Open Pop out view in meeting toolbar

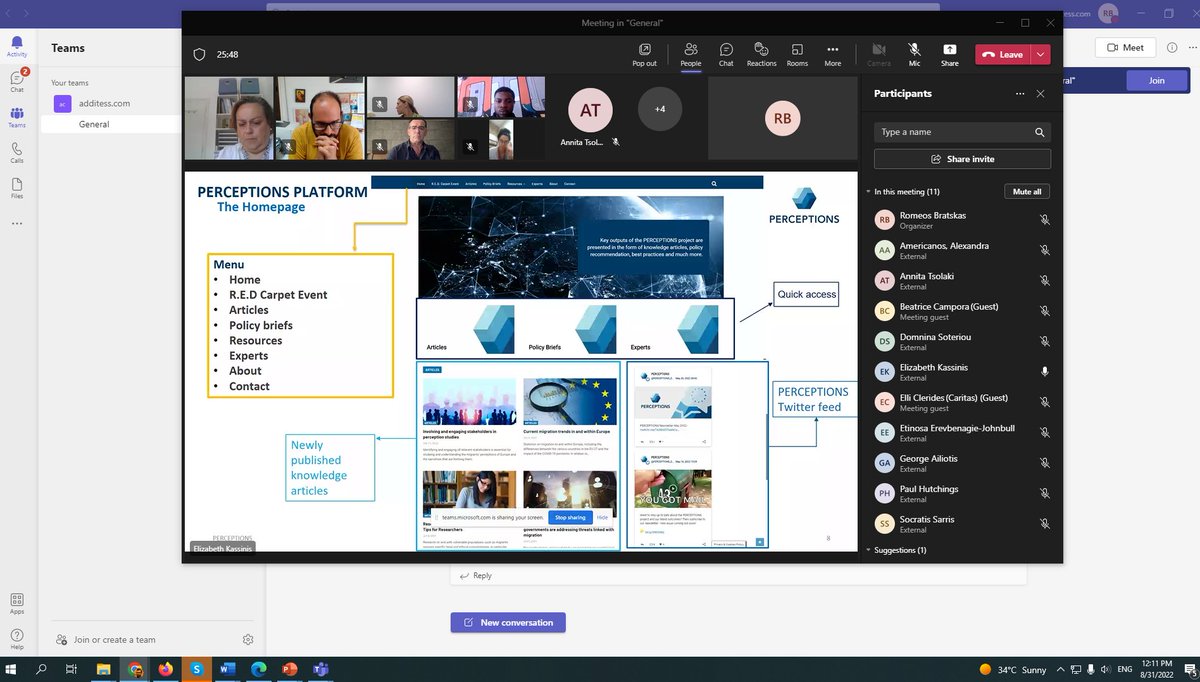pos(645,54)
